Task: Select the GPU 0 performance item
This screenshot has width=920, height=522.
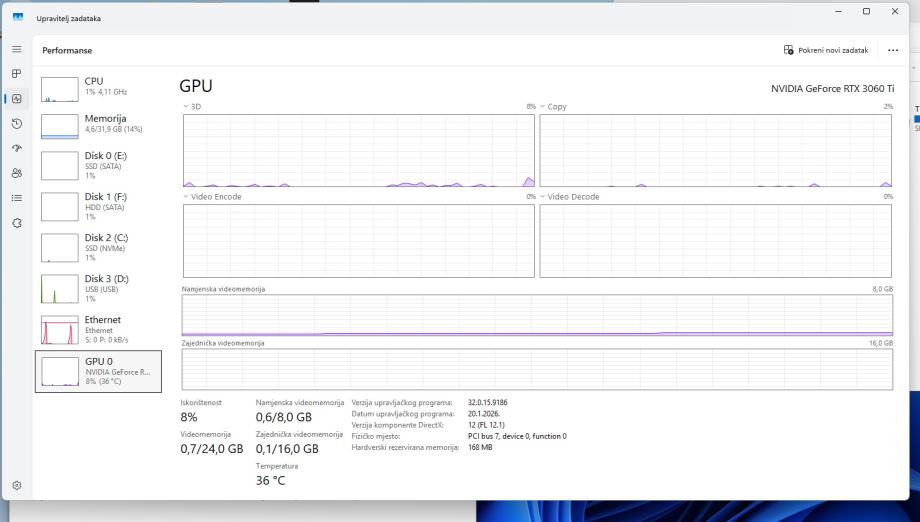Action: click(x=98, y=371)
